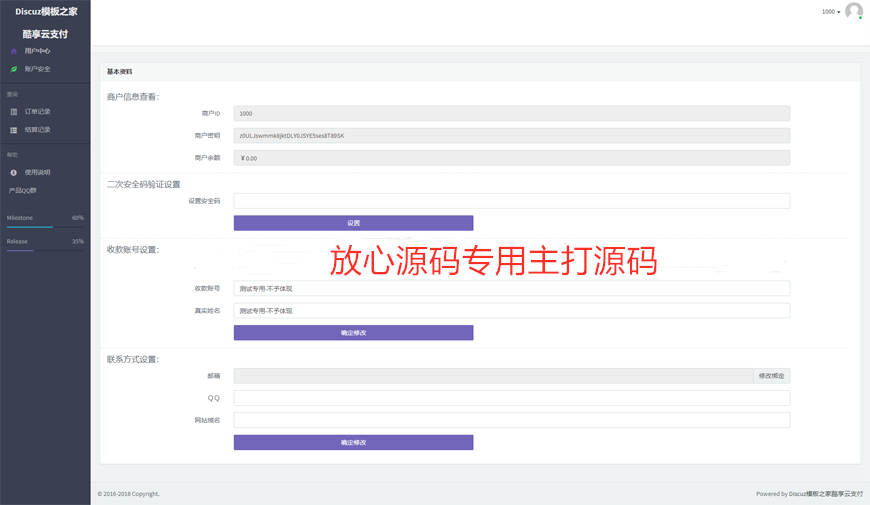
Task: Click the user avatar at top right
Action: tap(853, 11)
